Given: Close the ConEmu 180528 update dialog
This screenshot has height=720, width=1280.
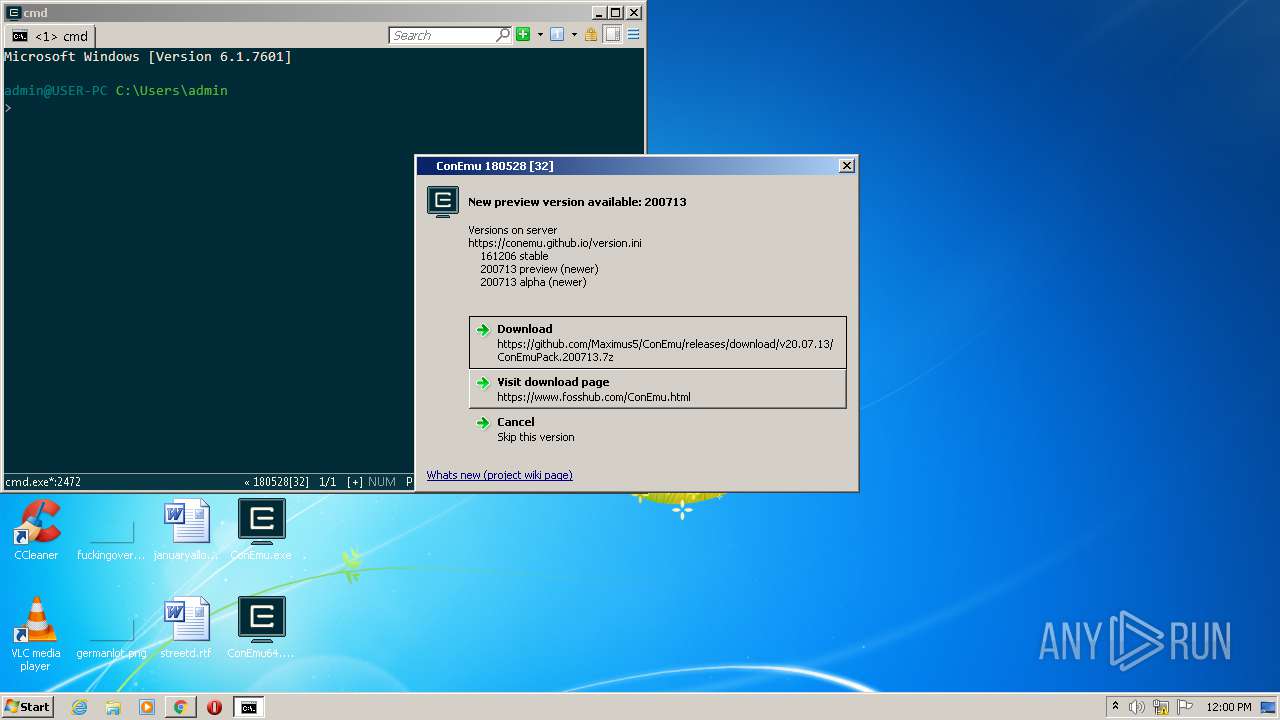Looking at the screenshot, I should tap(846, 166).
